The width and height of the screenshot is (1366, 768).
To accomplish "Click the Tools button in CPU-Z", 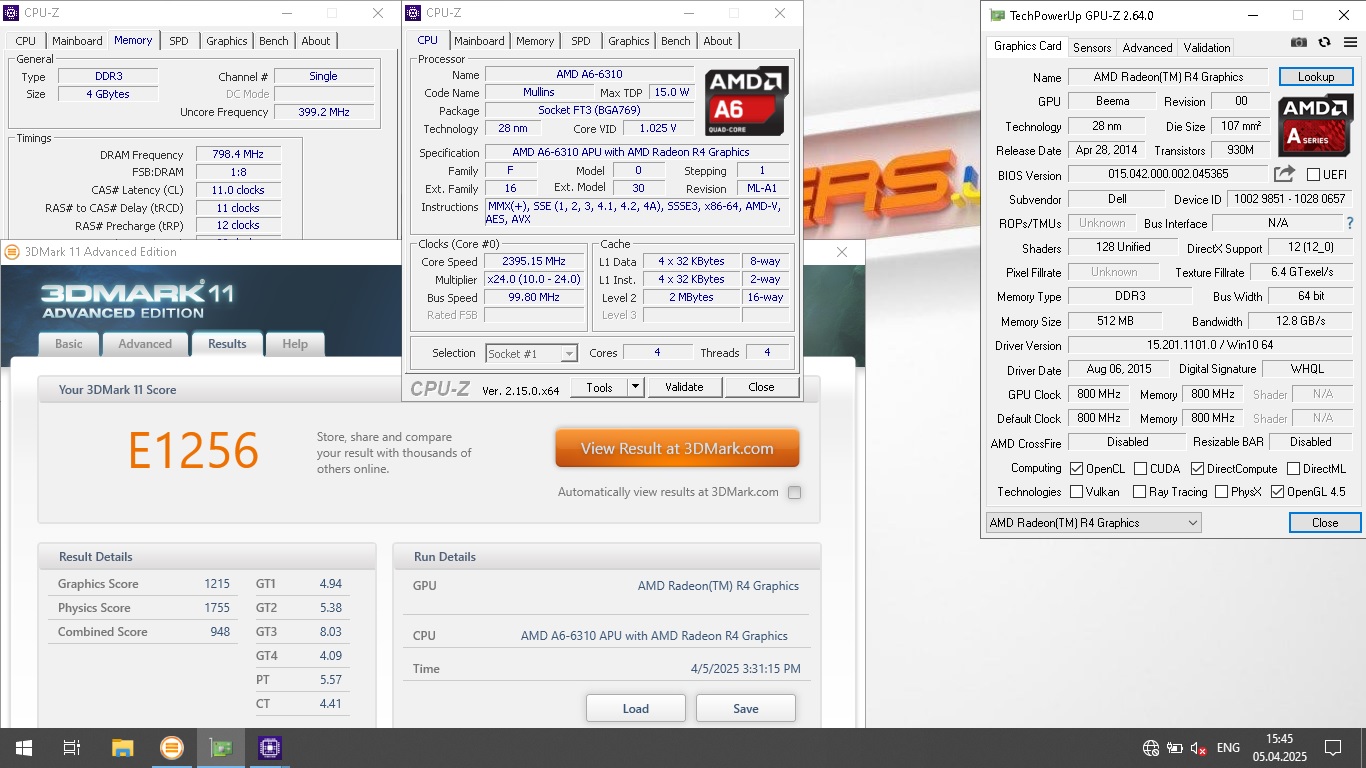I will (599, 387).
